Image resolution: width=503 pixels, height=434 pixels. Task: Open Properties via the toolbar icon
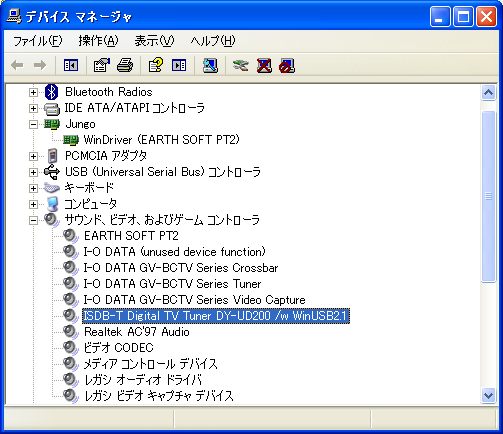tap(102, 65)
